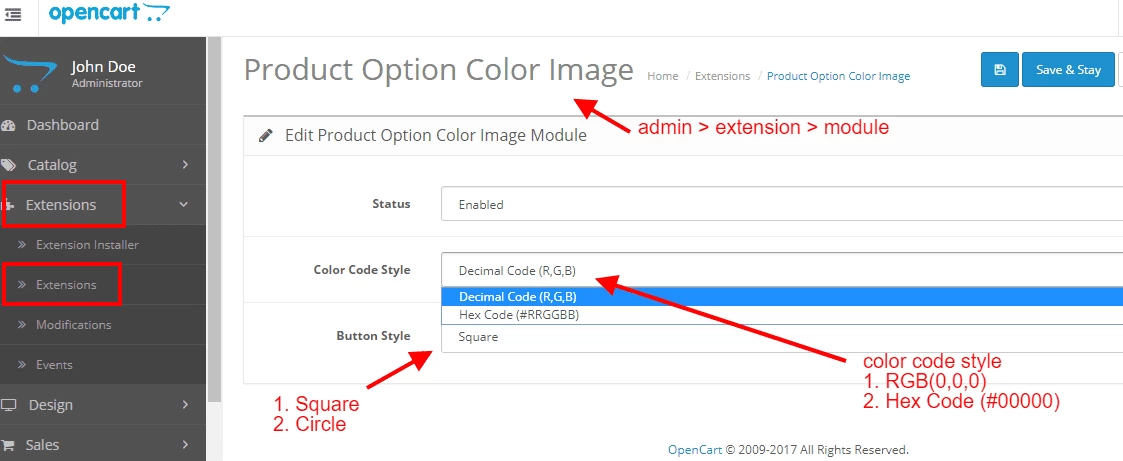
Task: Click the blue save floppy disk icon
Action: point(999,70)
